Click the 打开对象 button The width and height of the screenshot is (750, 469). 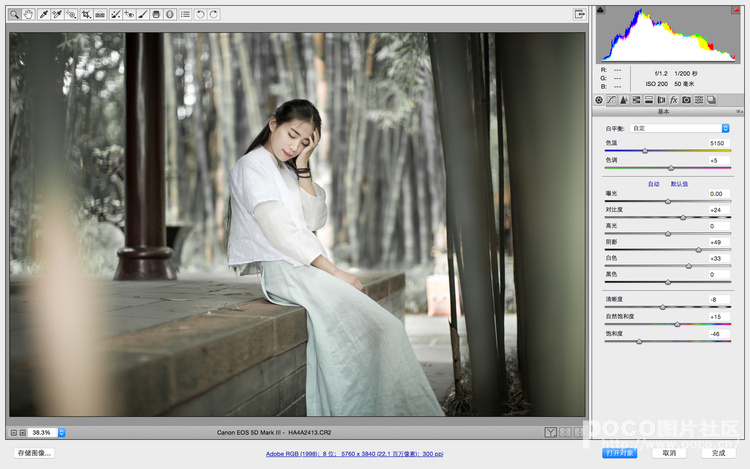click(x=620, y=453)
